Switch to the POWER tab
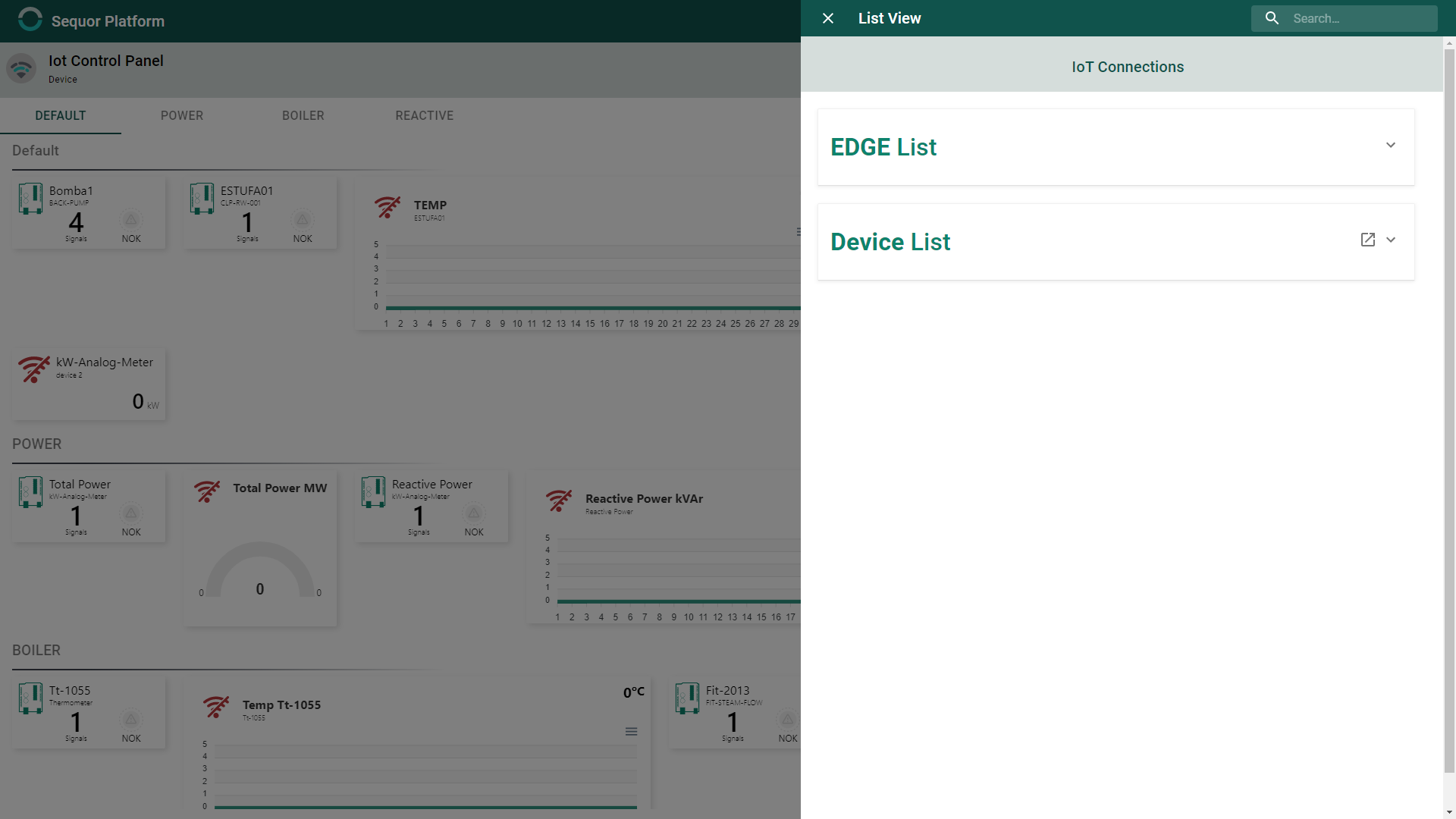This screenshot has width=1456, height=819. 182,115
